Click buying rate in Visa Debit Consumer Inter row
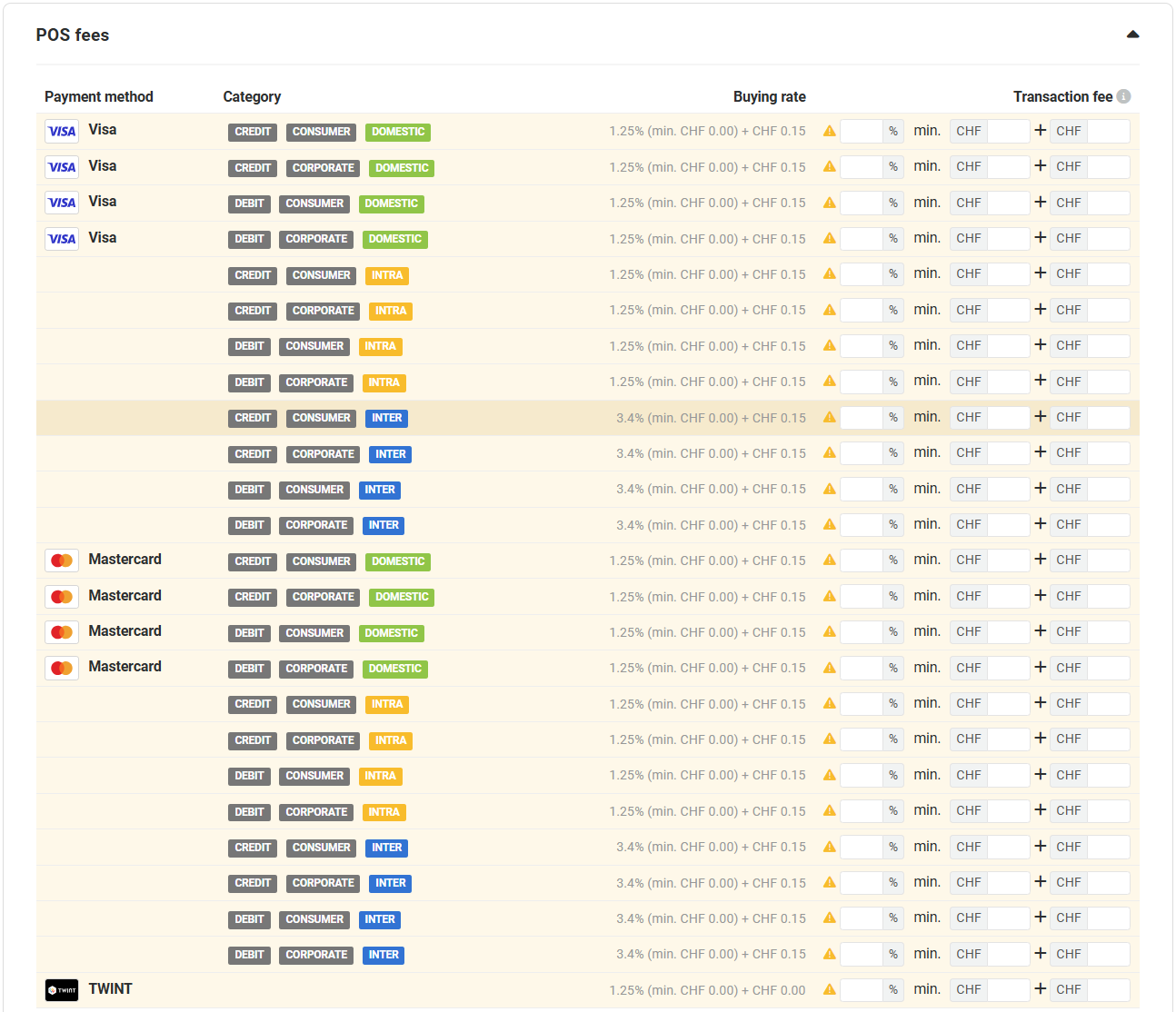 point(711,489)
